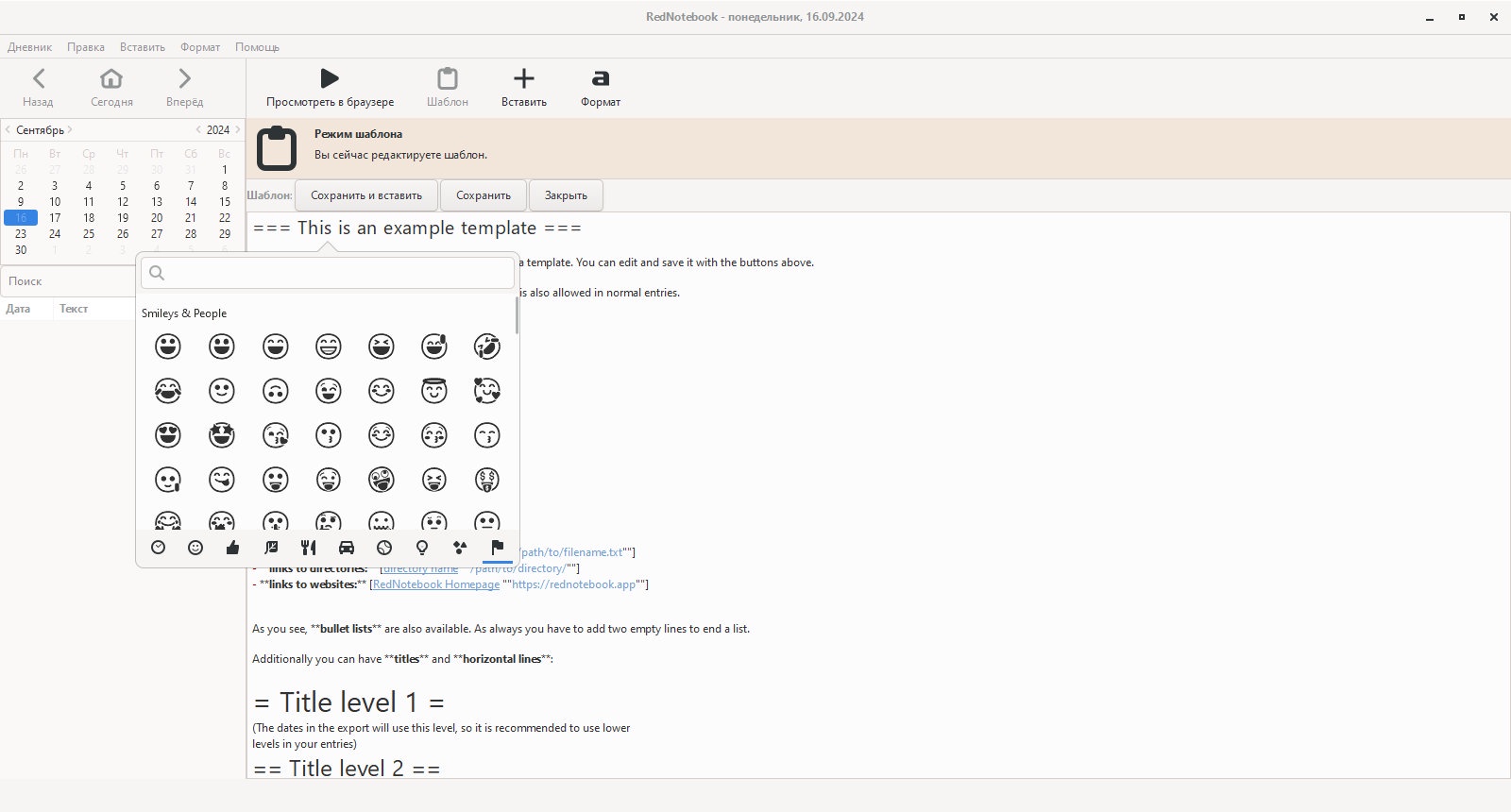The width and height of the screenshot is (1511, 812).
Task: Focus the emoji search field
Action: pyautogui.click(x=328, y=273)
